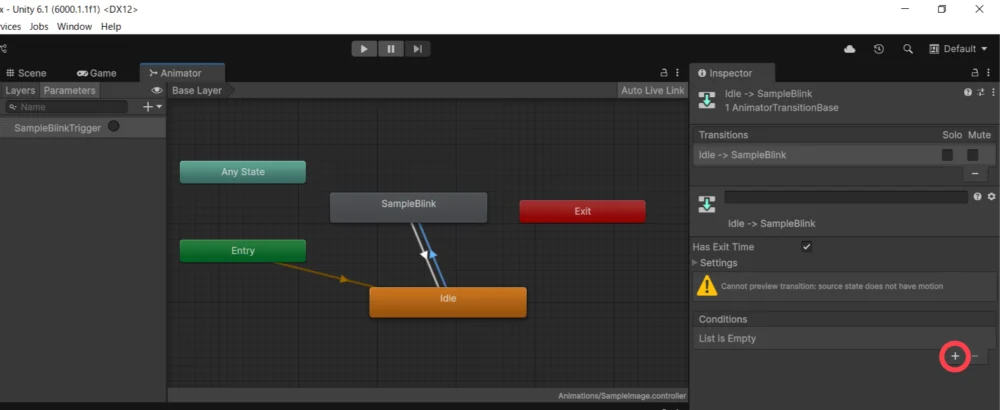Expand the Settings foldout
This screenshot has width=1000, height=410.
[x=697, y=263]
